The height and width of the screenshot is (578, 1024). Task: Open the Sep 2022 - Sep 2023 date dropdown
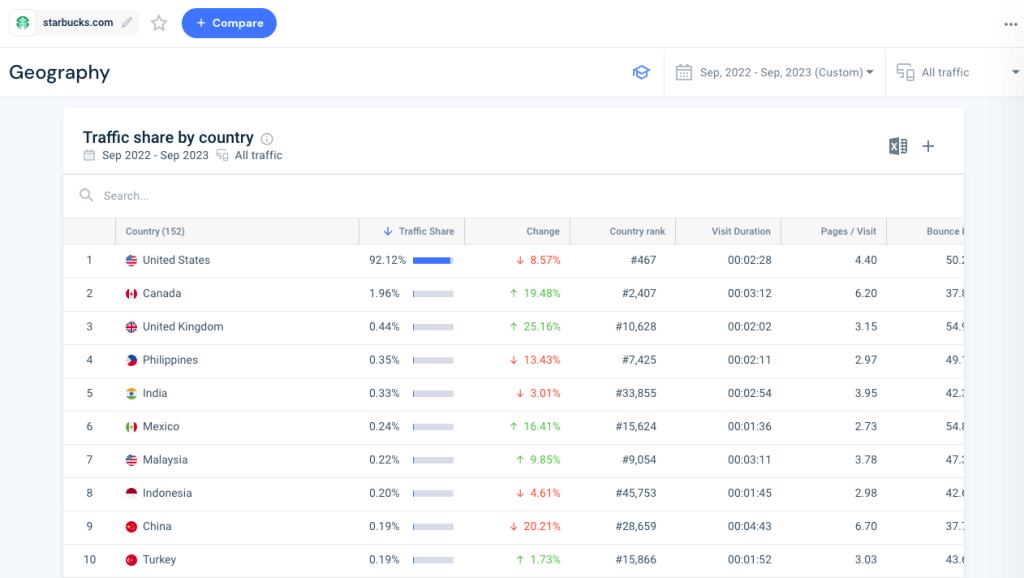[x=780, y=72]
